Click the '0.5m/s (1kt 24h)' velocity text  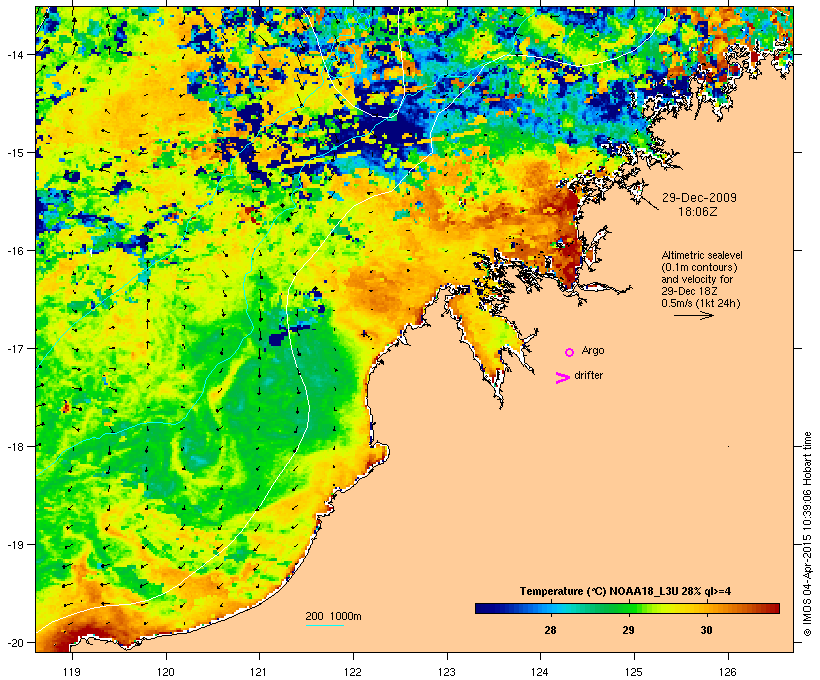(701, 303)
